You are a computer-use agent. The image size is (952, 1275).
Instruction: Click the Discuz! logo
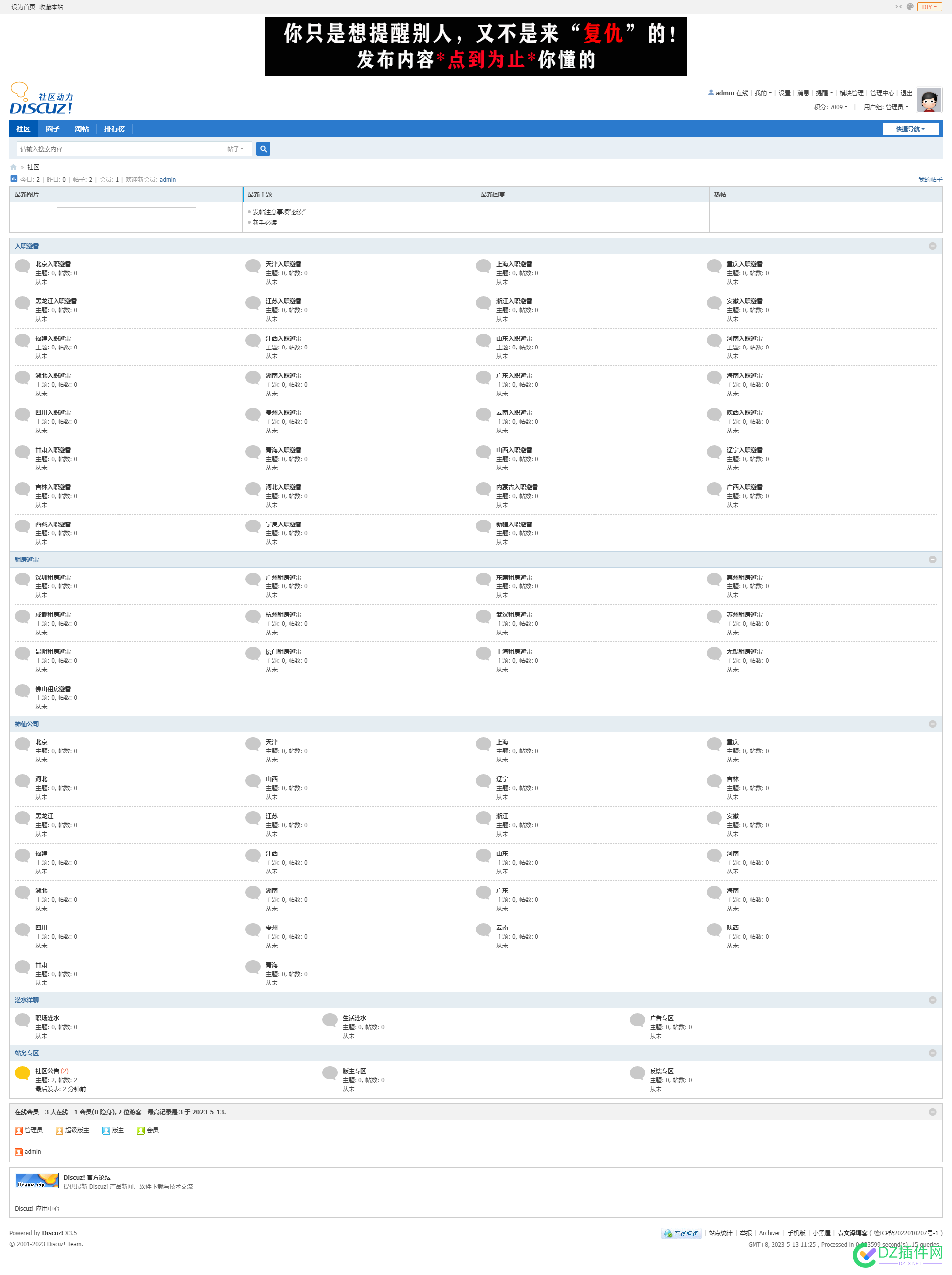[x=42, y=99]
